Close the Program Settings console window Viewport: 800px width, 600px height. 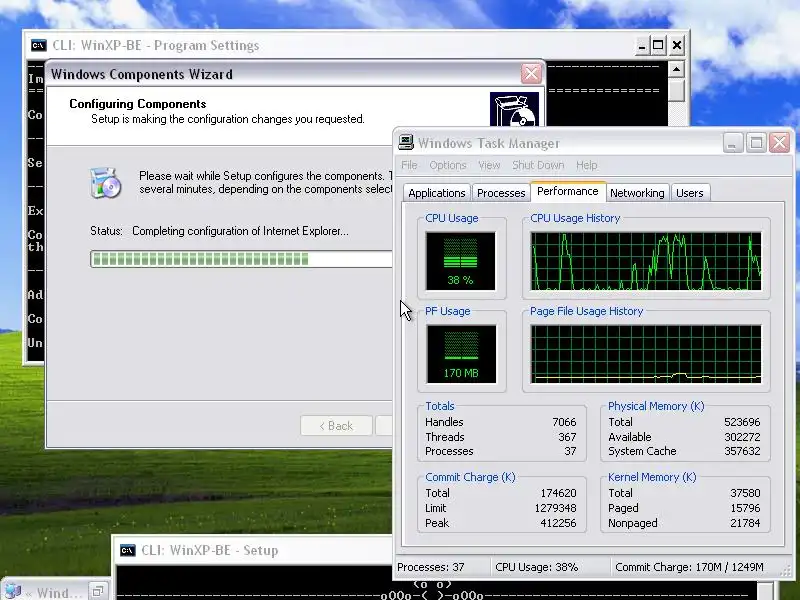pyautogui.click(x=677, y=45)
